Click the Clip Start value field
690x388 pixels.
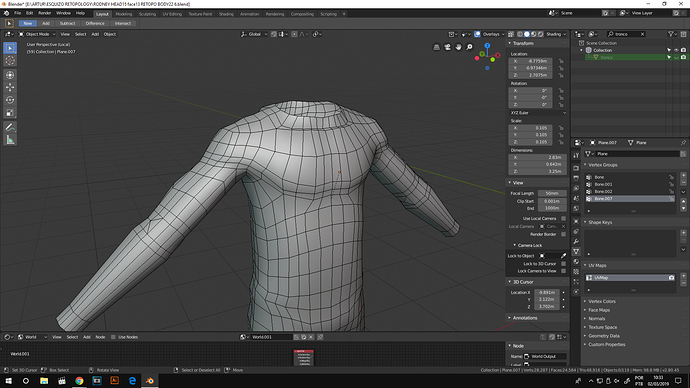tap(552, 201)
